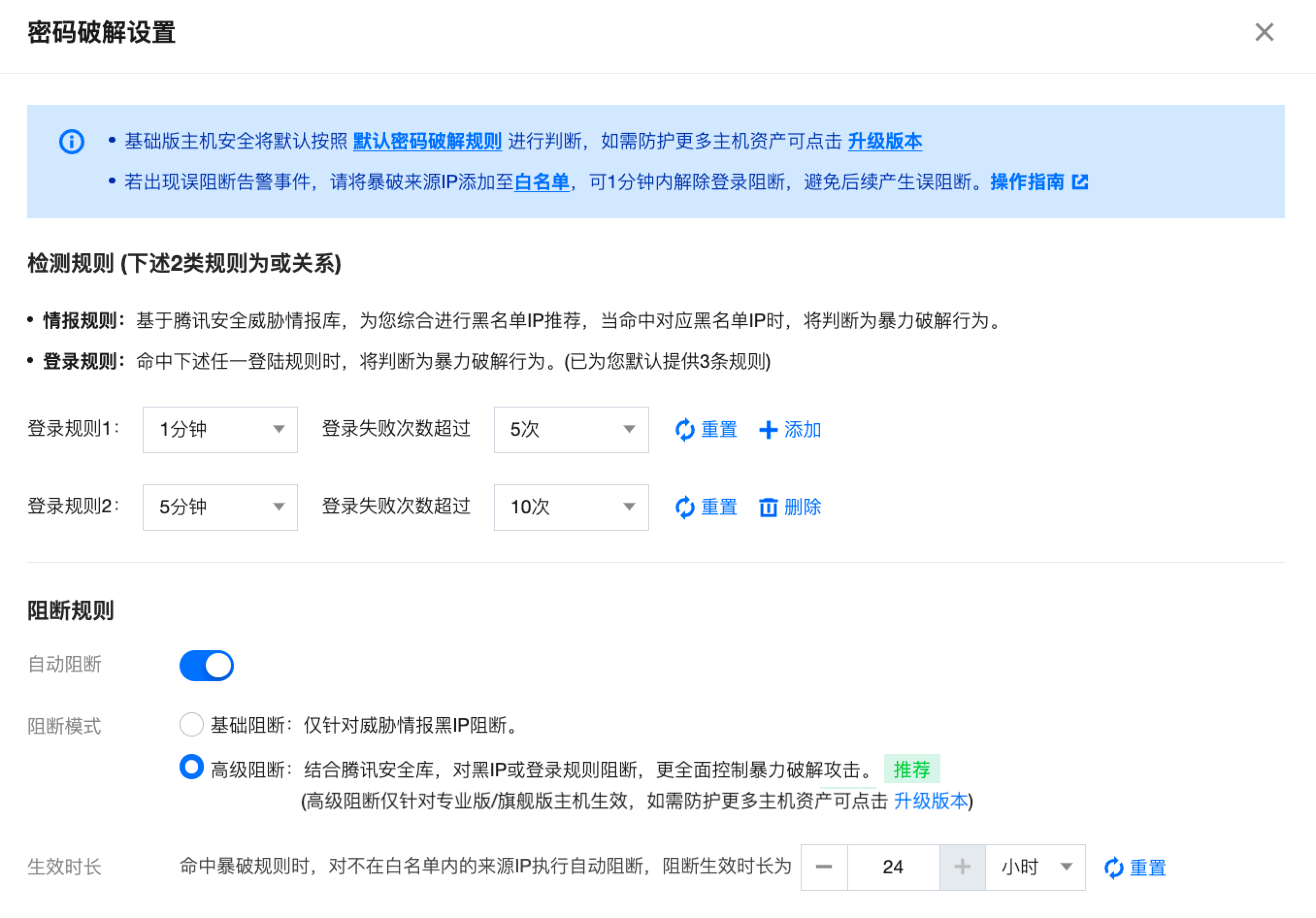Click the external link icon beside 操作指南
Screen dimensions: 1316x918
1080,182
